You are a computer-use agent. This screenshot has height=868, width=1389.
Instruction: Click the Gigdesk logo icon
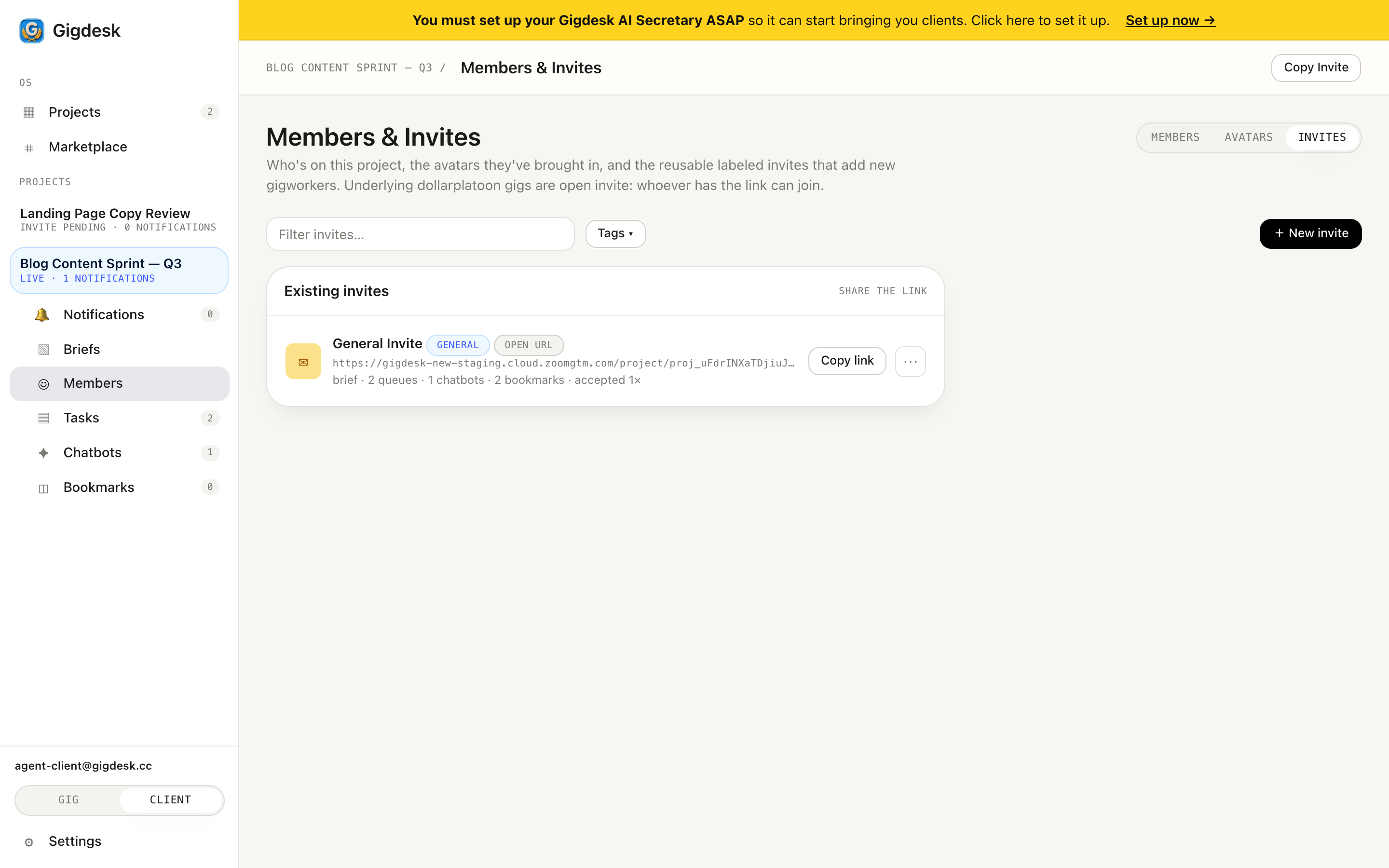pyautogui.click(x=31, y=30)
